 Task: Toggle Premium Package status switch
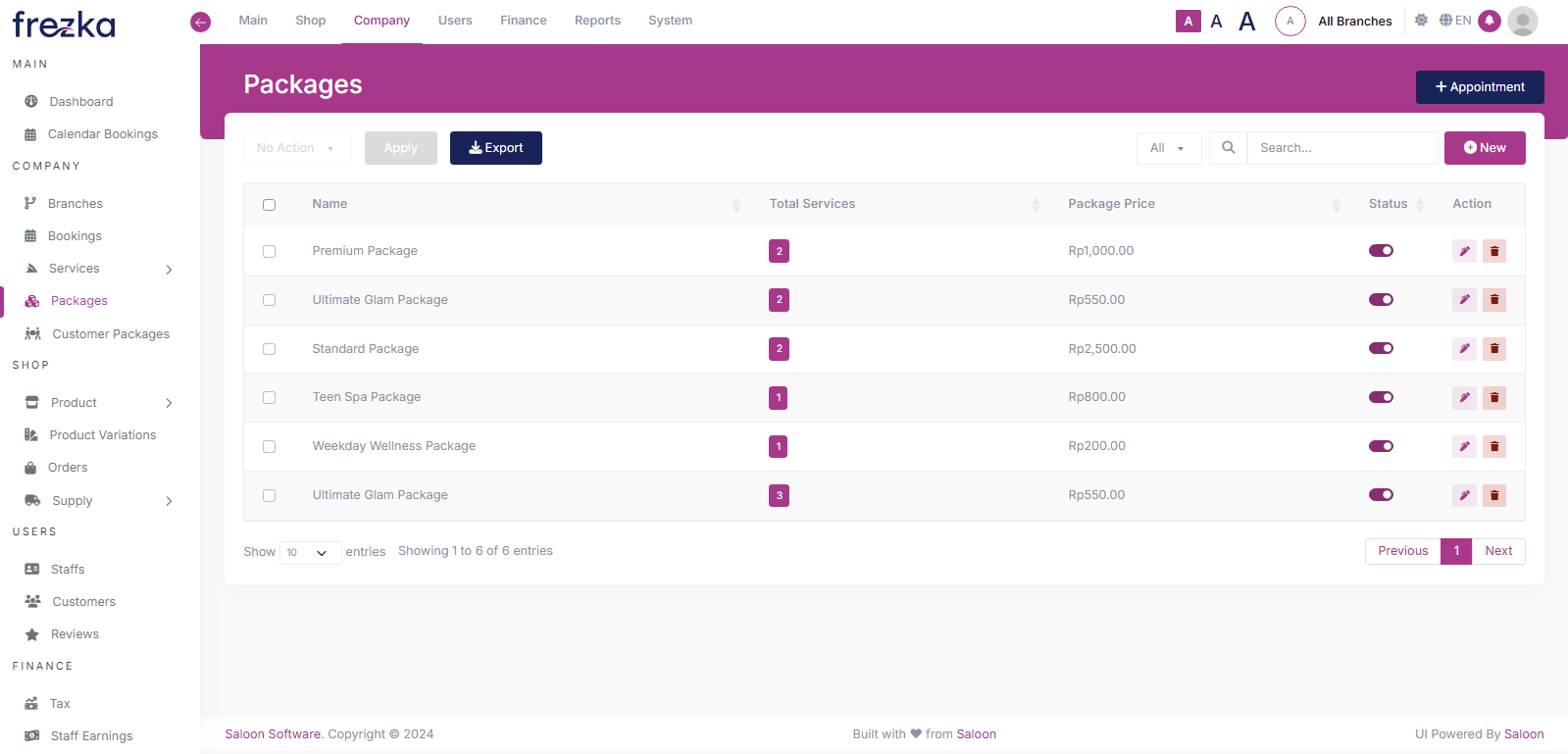click(1381, 251)
